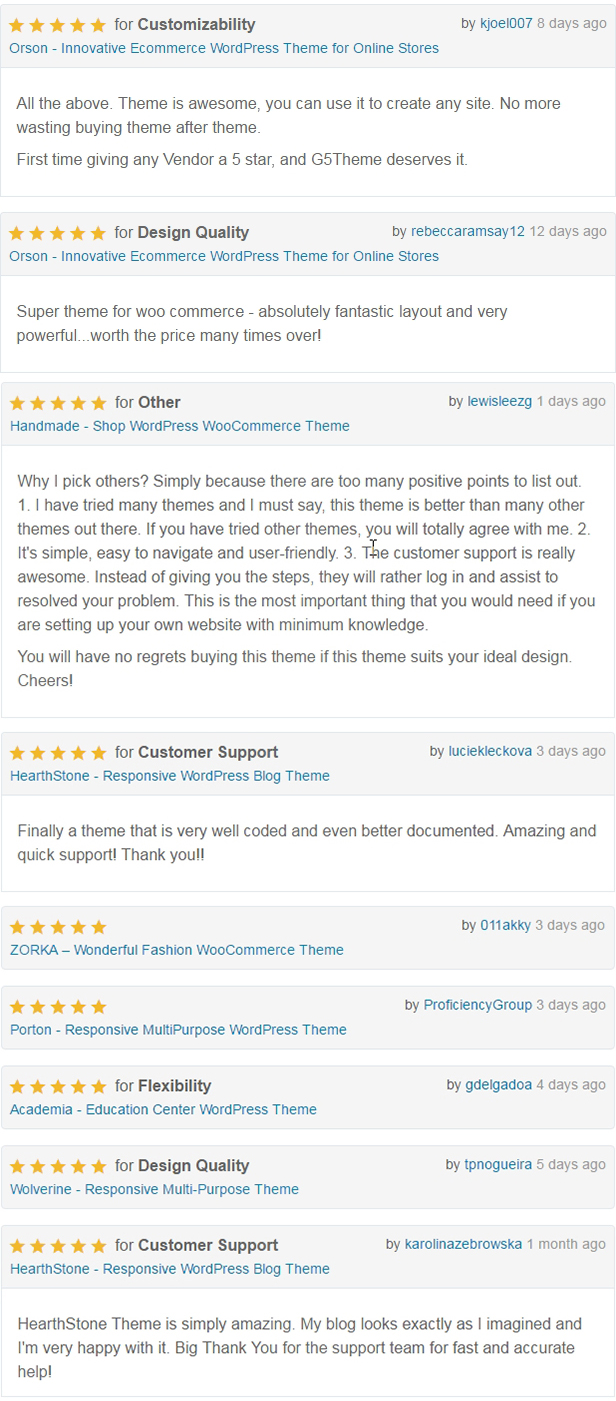Click star rating on kjoel007's Customizability review
This screenshot has width=616, height=1401.
pyautogui.click(x=57, y=25)
